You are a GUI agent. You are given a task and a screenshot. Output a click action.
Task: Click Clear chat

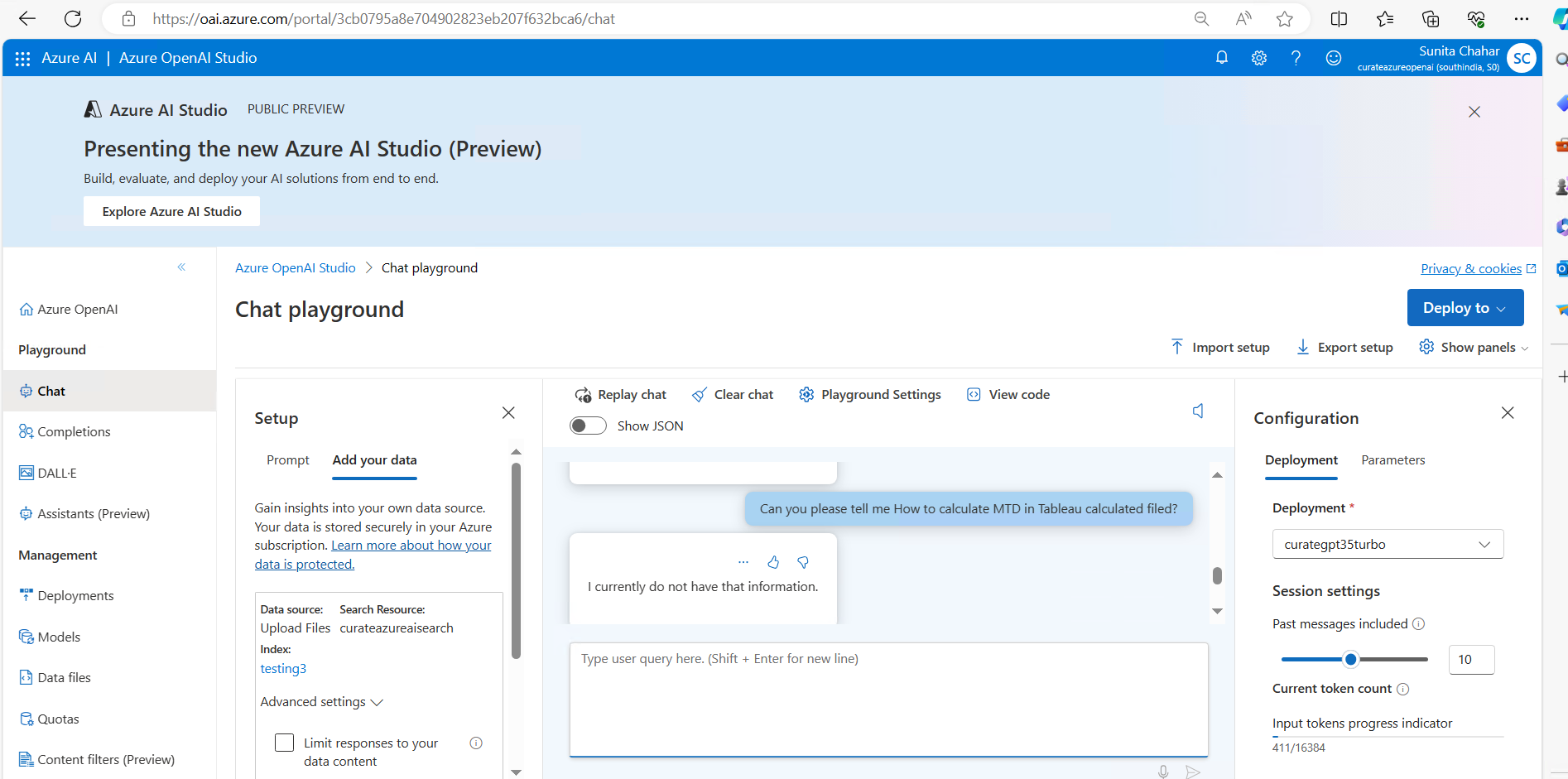pyautogui.click(x=733, y=395)
